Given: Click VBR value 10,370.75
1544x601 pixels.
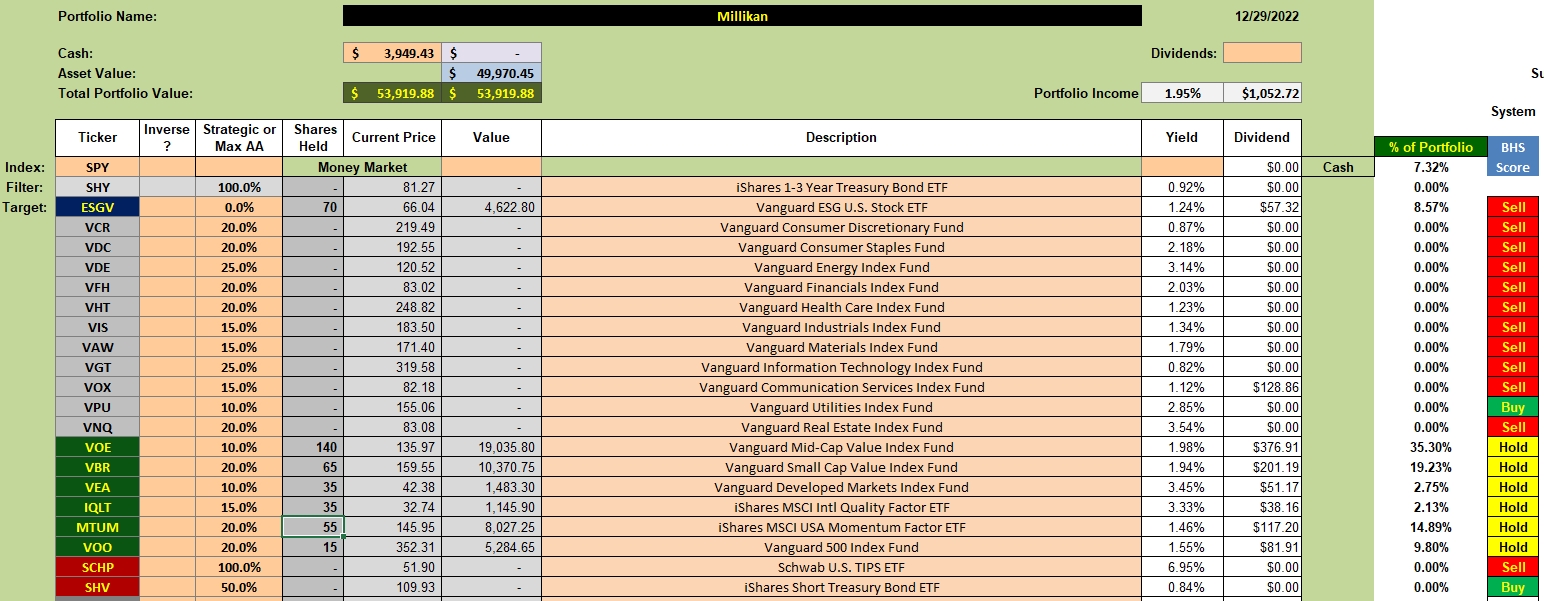Looking at the screenshot, I should (491, 467).
